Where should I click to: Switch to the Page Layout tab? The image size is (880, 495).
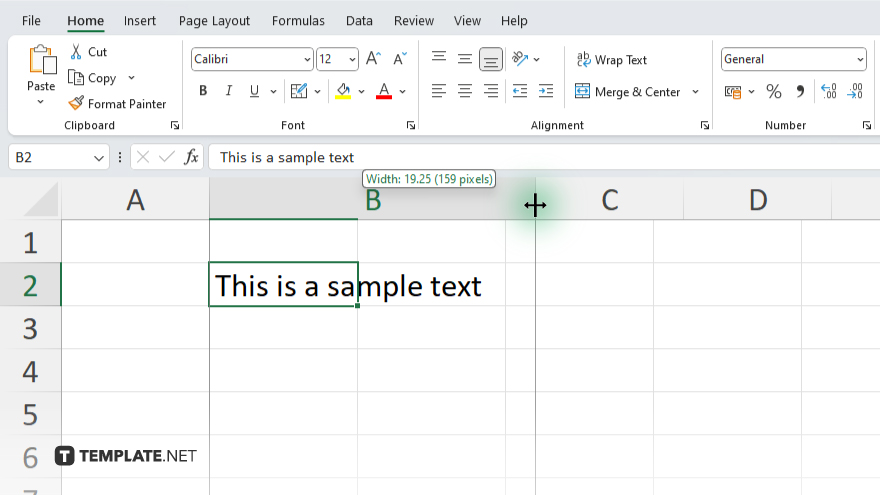pyautogui.click(x=214, y=21)
